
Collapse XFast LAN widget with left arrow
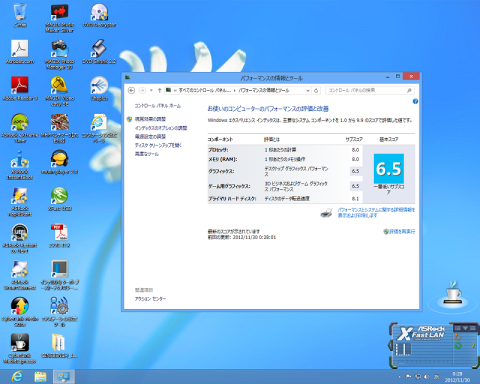[389, 345]
